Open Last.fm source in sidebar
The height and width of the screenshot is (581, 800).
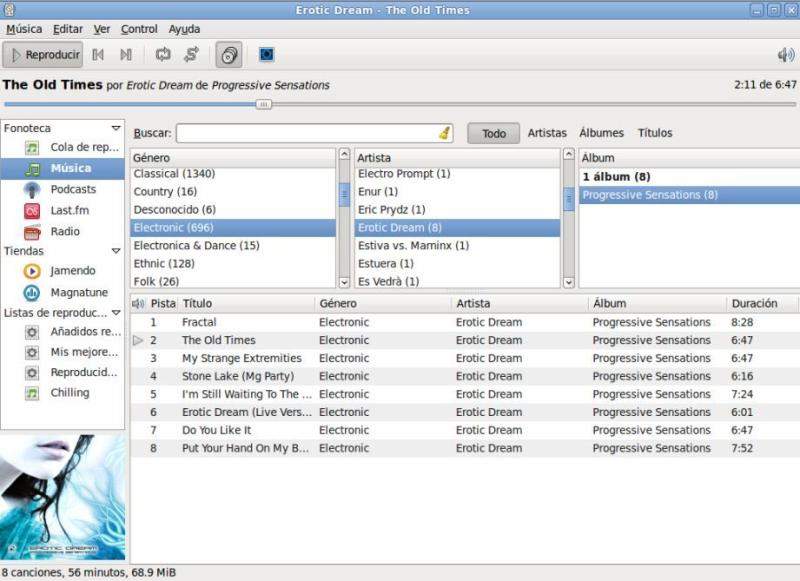click(69, 210)
